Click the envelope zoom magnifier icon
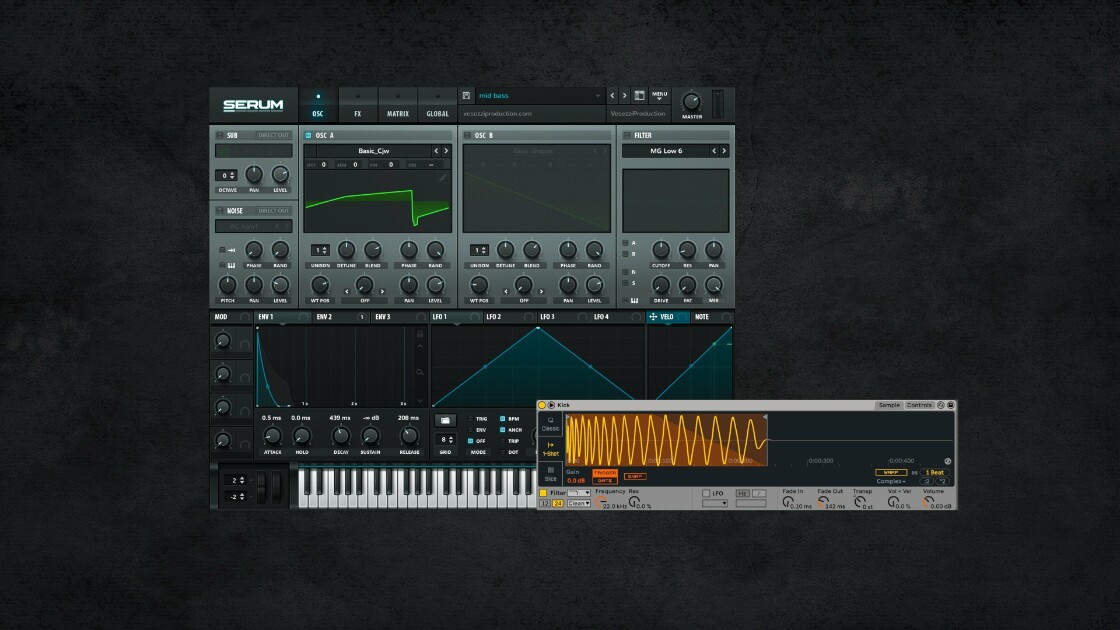 point(420,372)
